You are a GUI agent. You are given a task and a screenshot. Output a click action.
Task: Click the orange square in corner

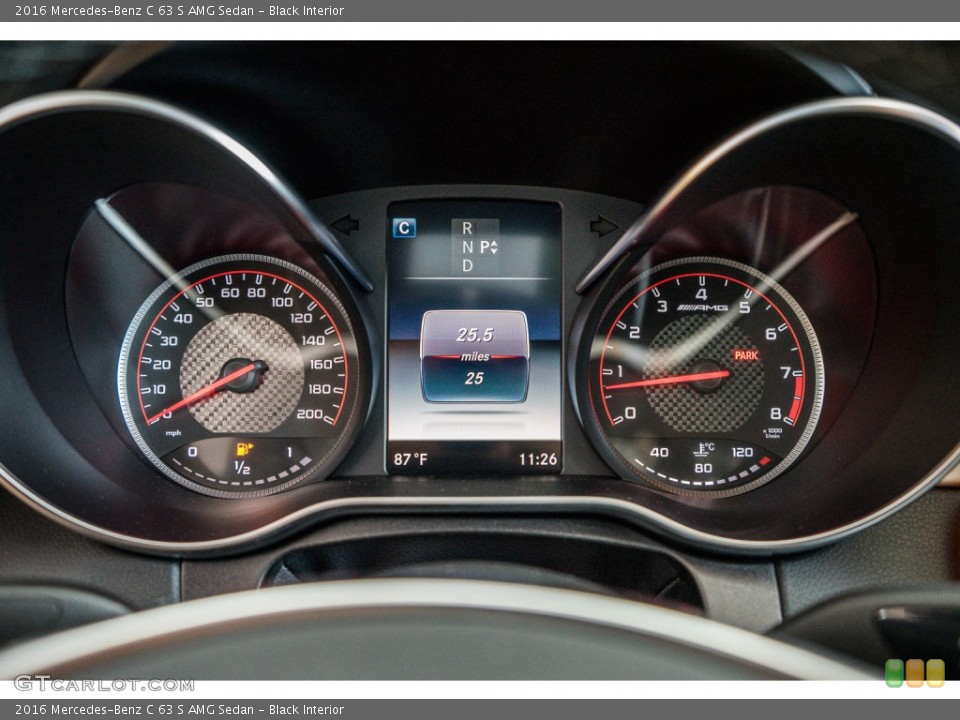(915, 673)
